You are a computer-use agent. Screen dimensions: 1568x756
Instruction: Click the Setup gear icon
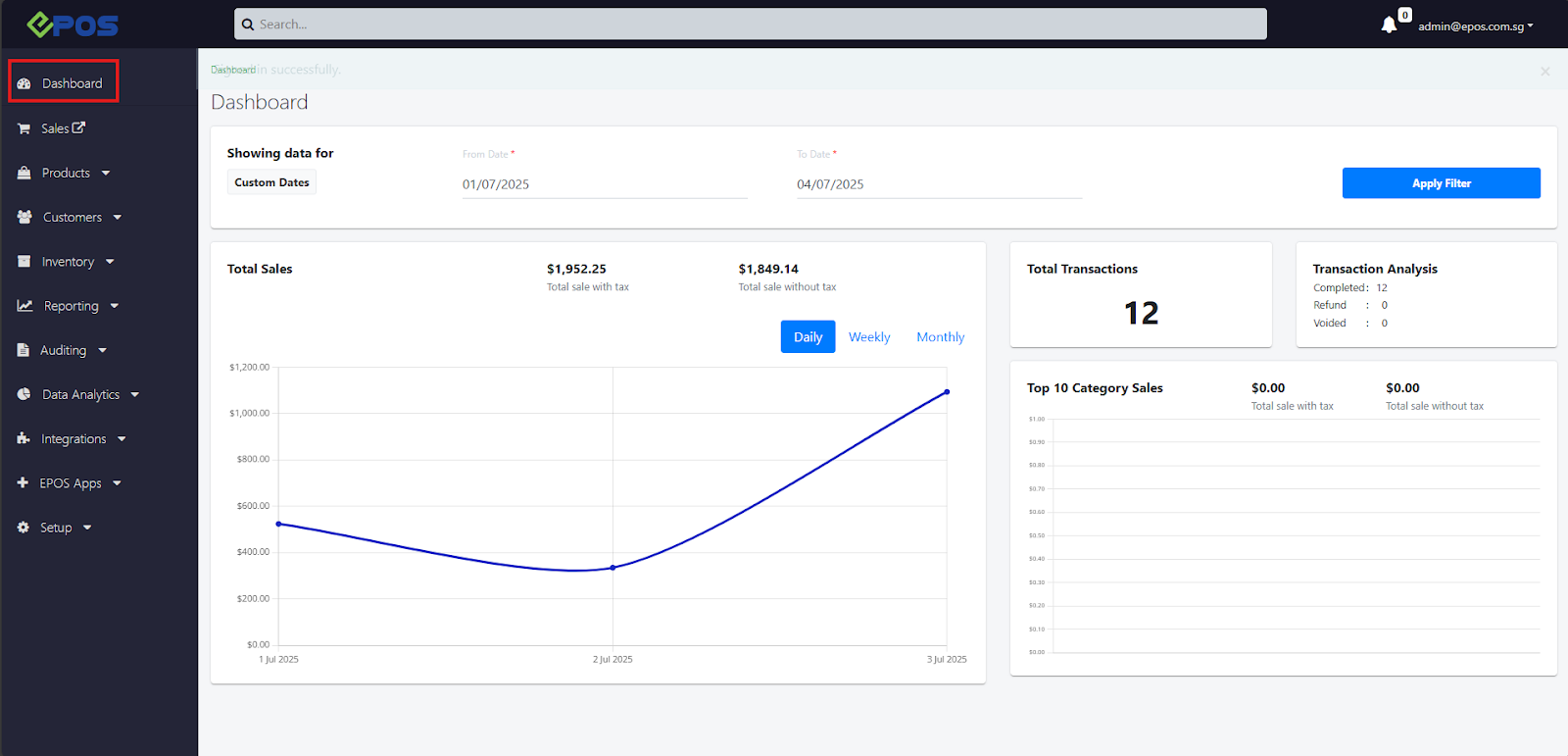(23, 528)
